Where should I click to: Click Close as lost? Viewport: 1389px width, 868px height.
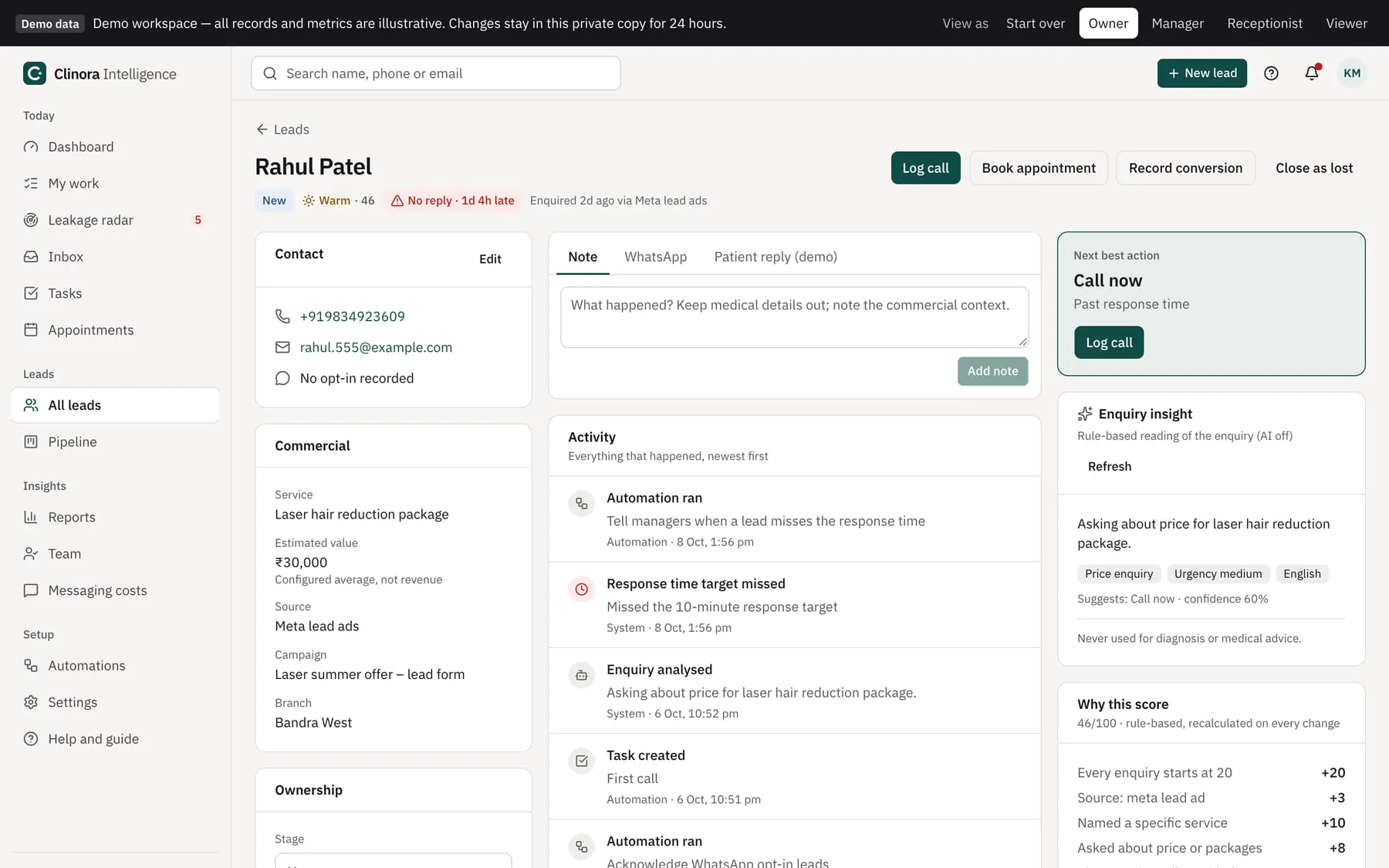point(1314,168)
